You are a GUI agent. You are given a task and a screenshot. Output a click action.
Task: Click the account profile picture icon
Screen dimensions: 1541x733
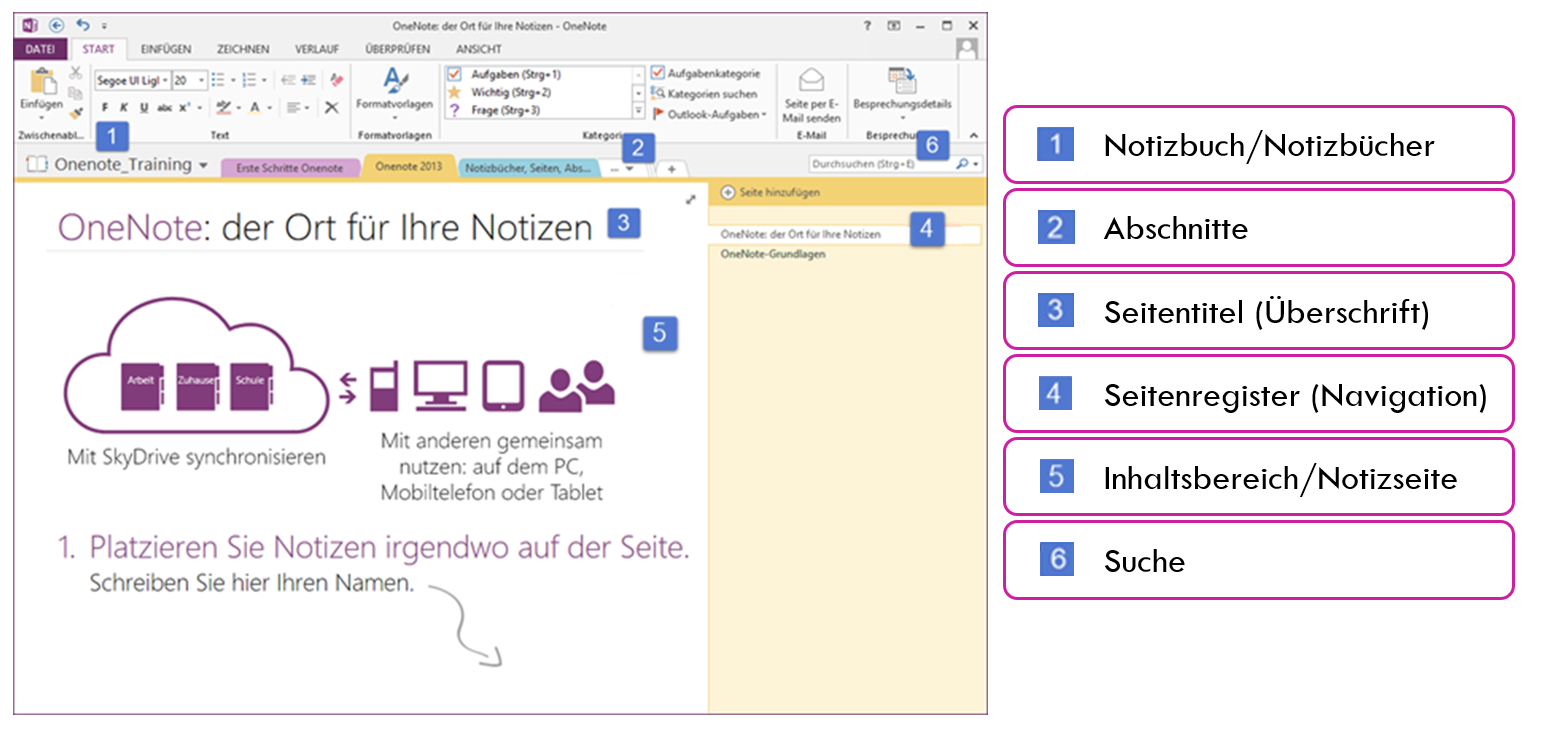coord(966,48)
